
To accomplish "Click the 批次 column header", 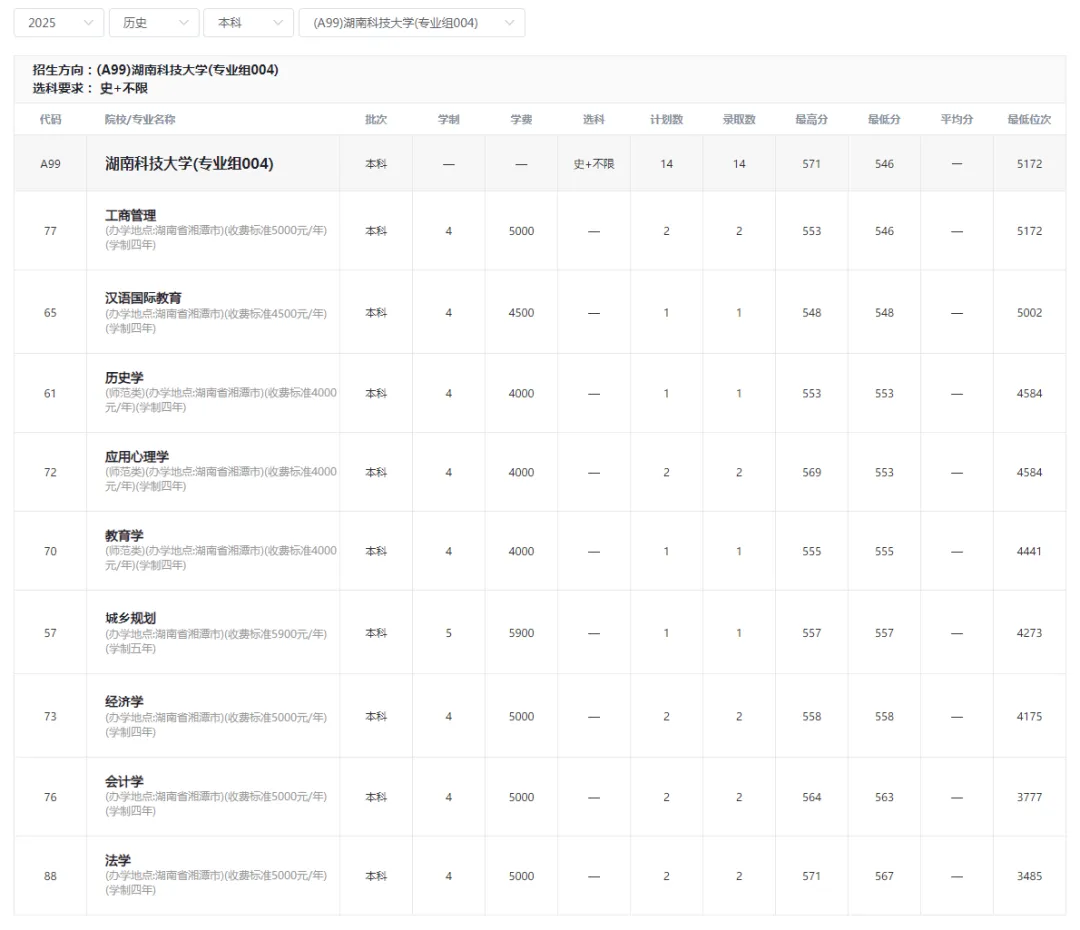I will (376, 119).
